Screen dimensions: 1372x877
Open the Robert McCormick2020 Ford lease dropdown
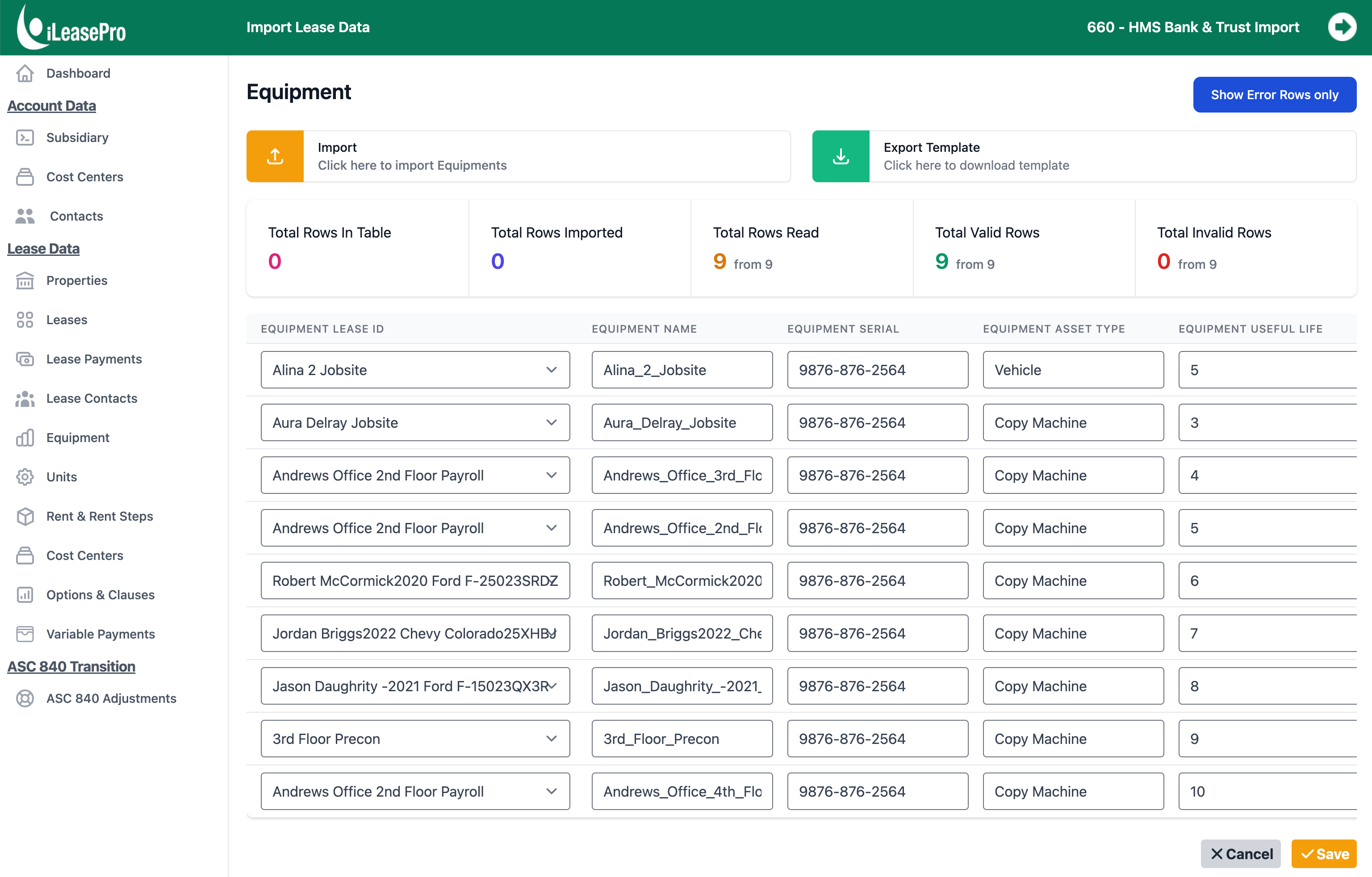[415, 580]
